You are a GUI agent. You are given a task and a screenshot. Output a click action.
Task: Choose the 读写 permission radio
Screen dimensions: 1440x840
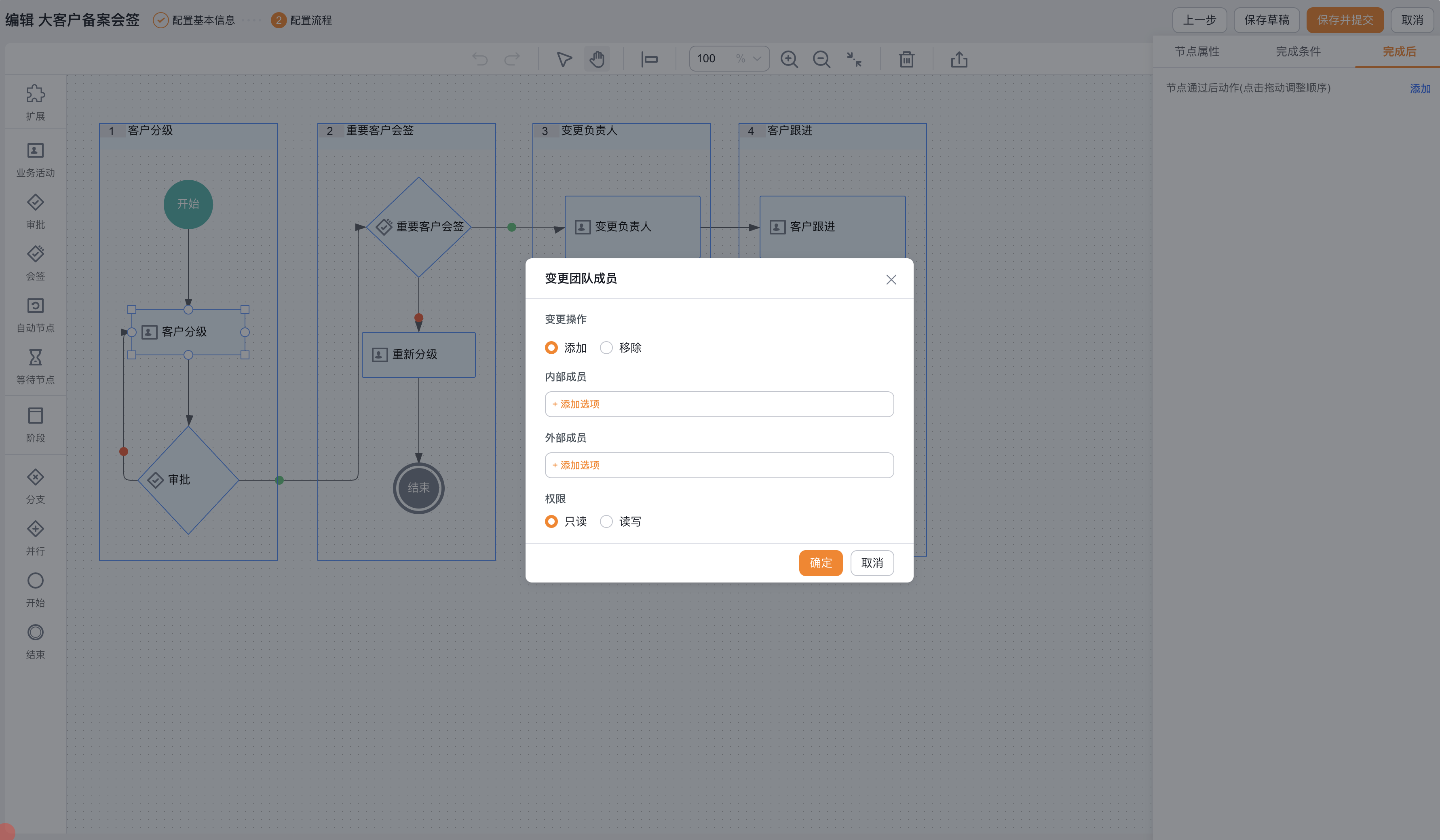[x=606, y=521]
